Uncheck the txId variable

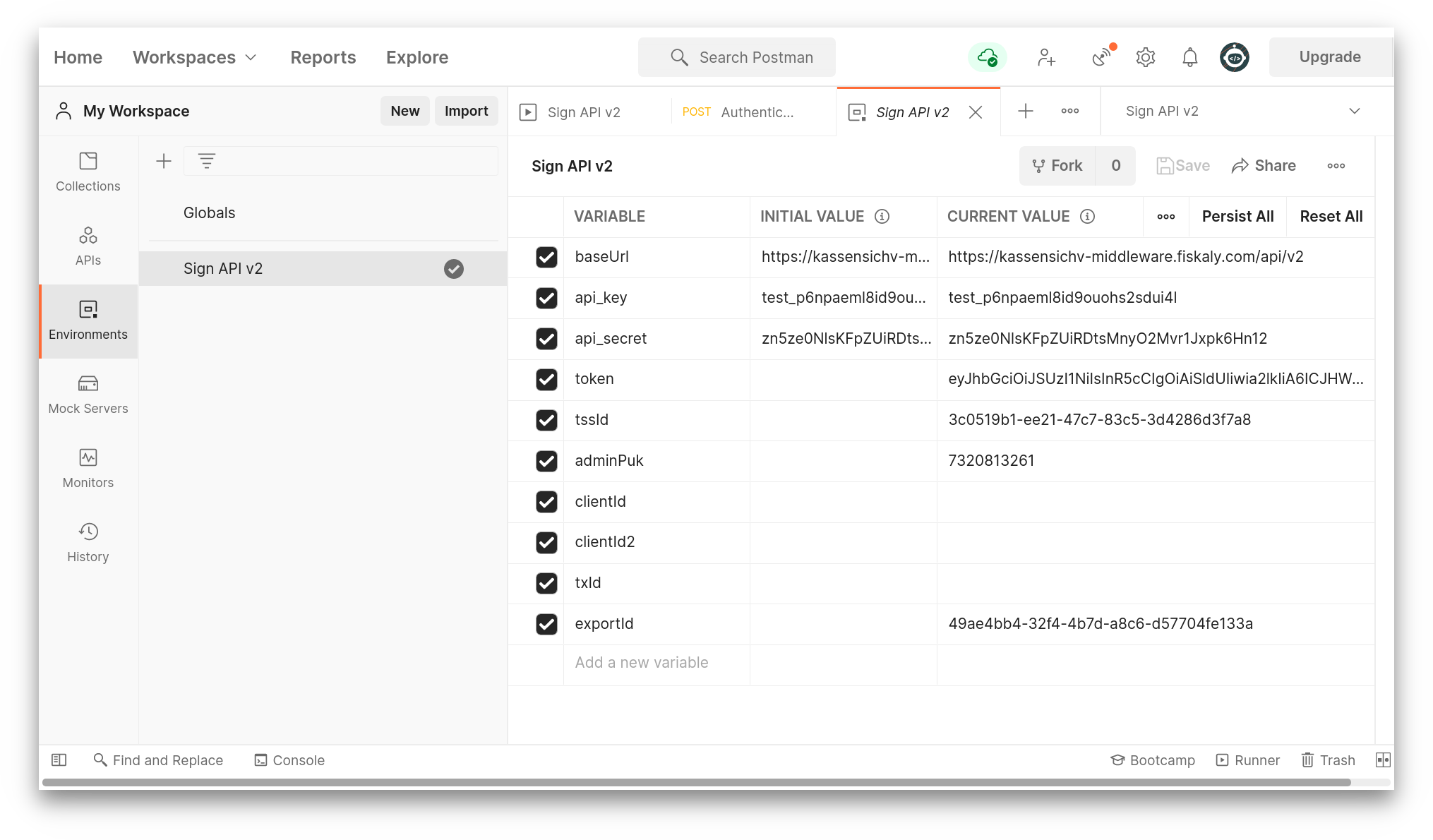coord(546,583)
